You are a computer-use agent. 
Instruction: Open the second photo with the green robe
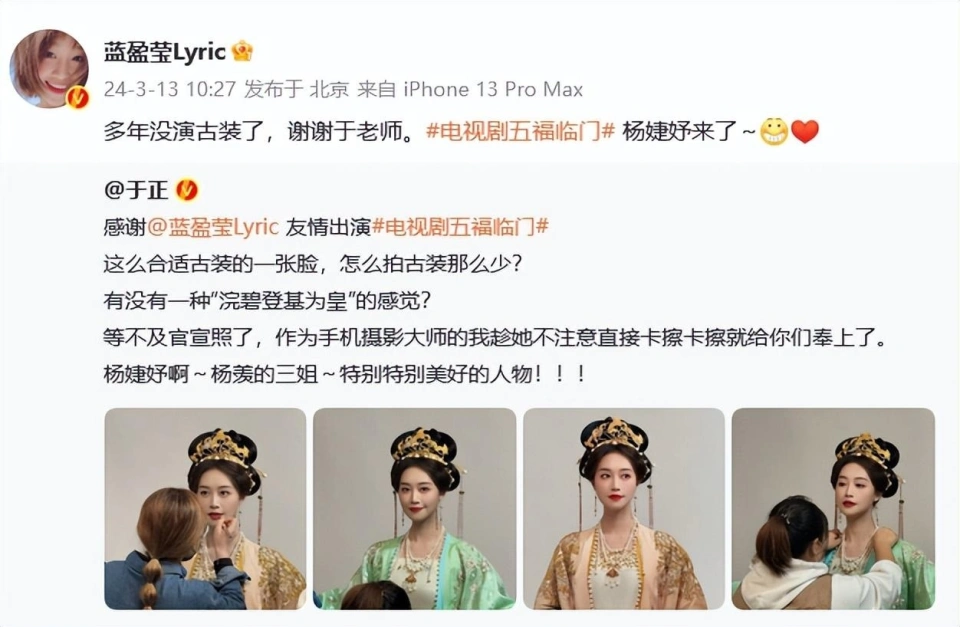[414, 509]
